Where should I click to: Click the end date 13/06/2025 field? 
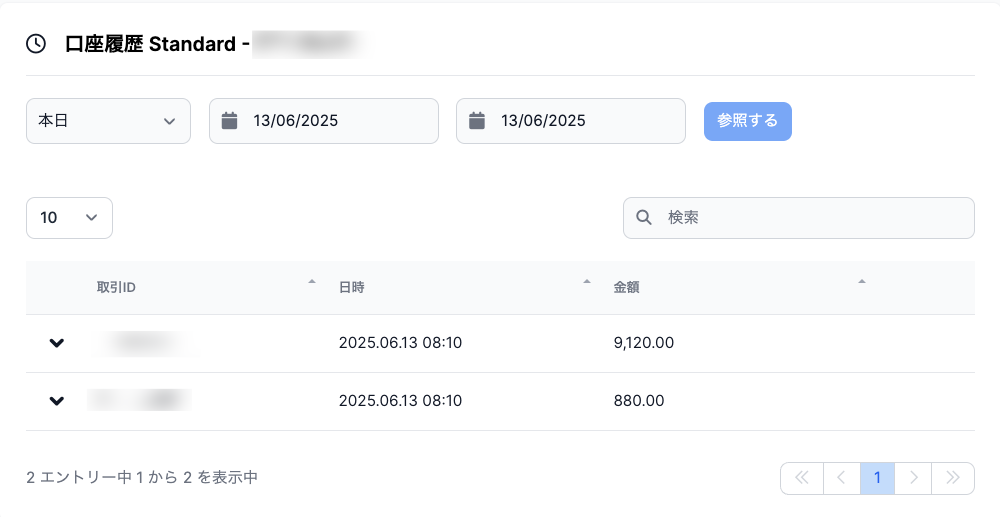tap(571, 121)
